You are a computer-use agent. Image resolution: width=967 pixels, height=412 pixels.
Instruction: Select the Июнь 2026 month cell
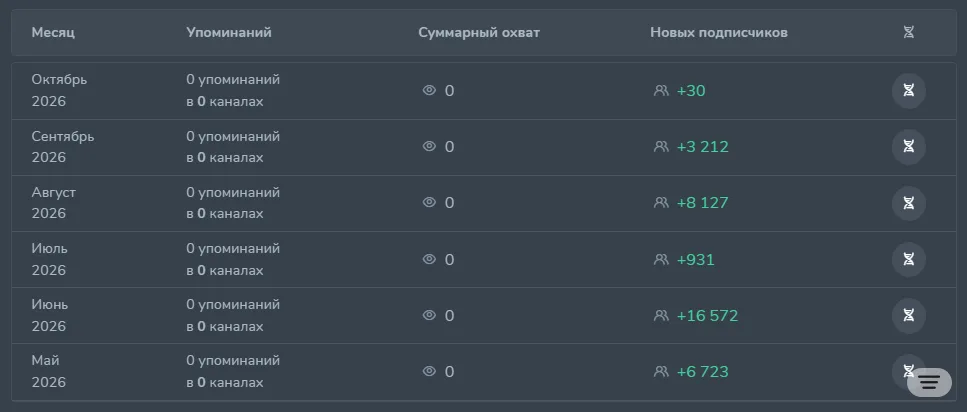click(50, 315)
